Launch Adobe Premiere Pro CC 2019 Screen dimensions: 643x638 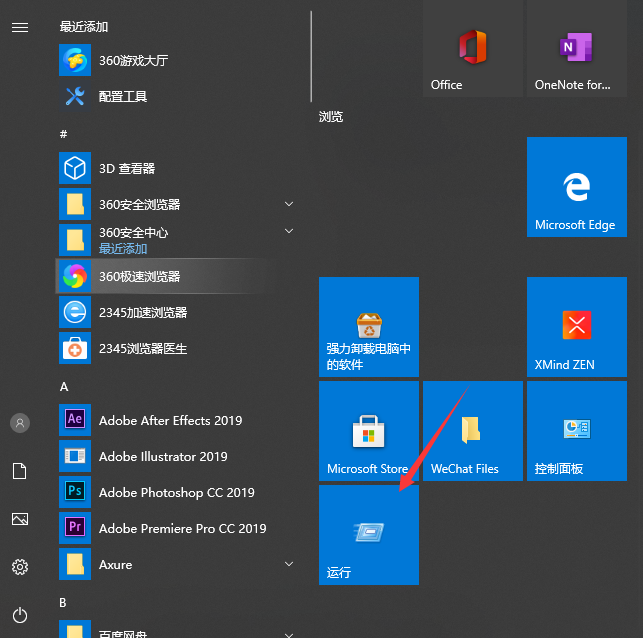click(182, 528)
